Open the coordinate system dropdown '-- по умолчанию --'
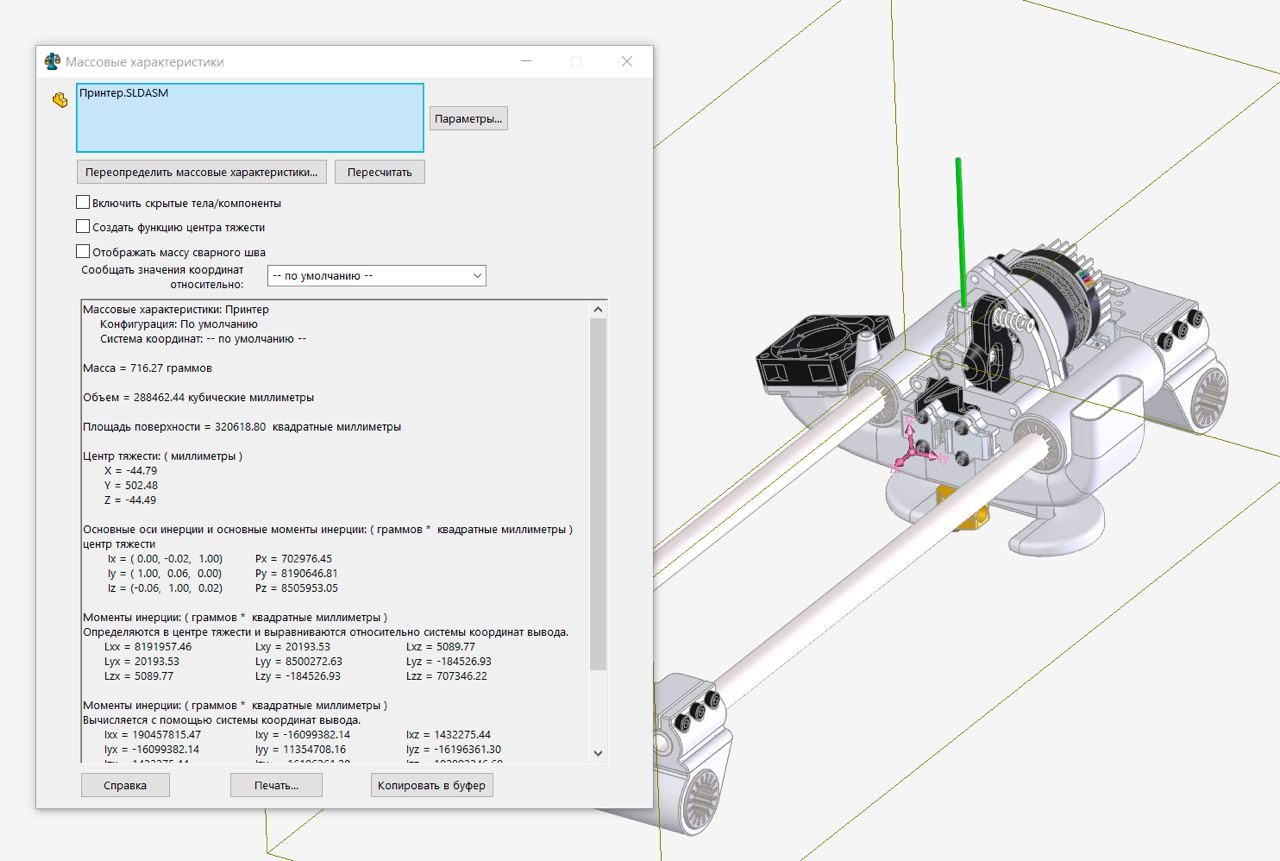The image size is (1280, 861). (x=376, y=275)
